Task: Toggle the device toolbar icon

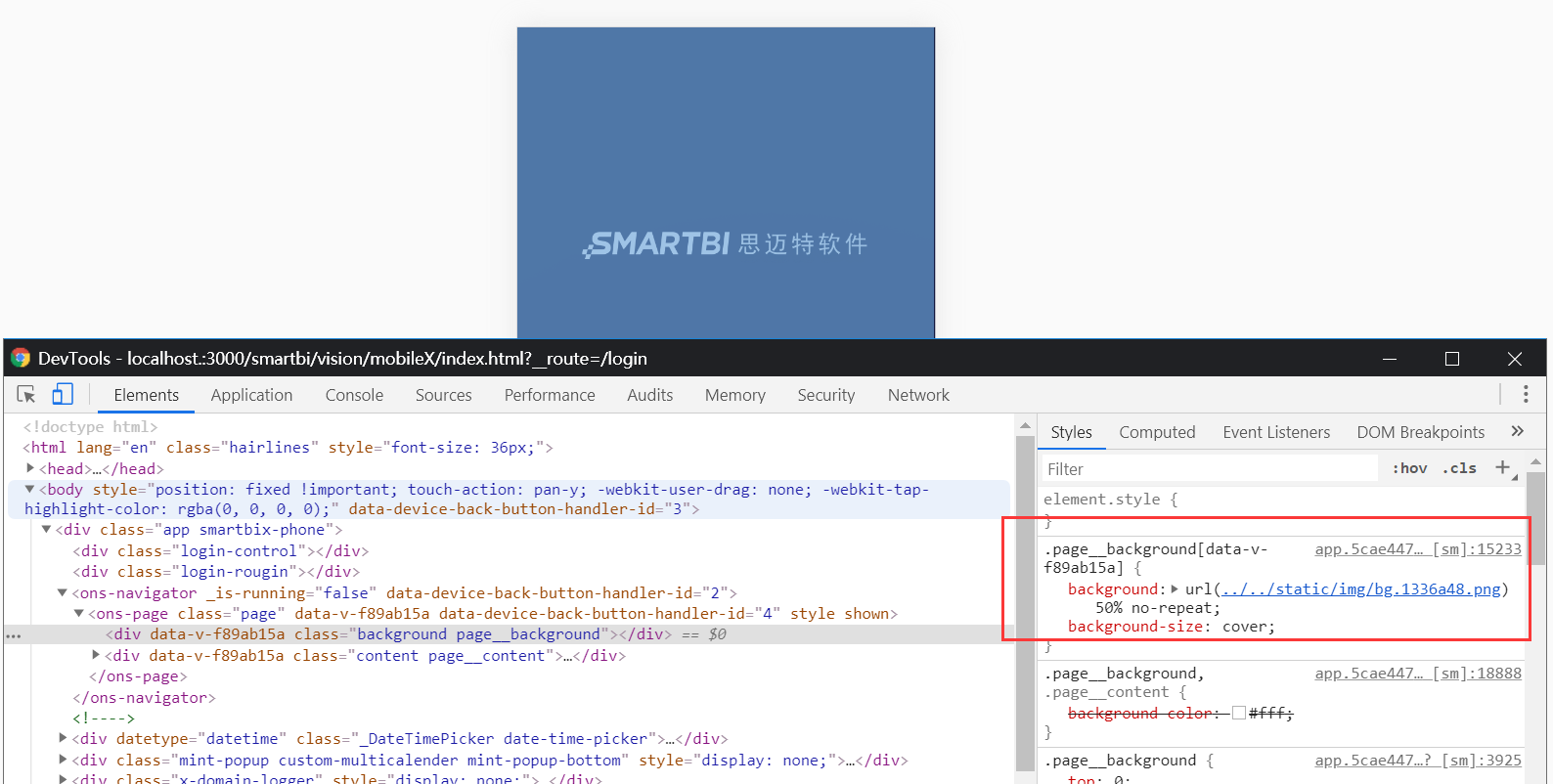Action: (x=63, y=395)
